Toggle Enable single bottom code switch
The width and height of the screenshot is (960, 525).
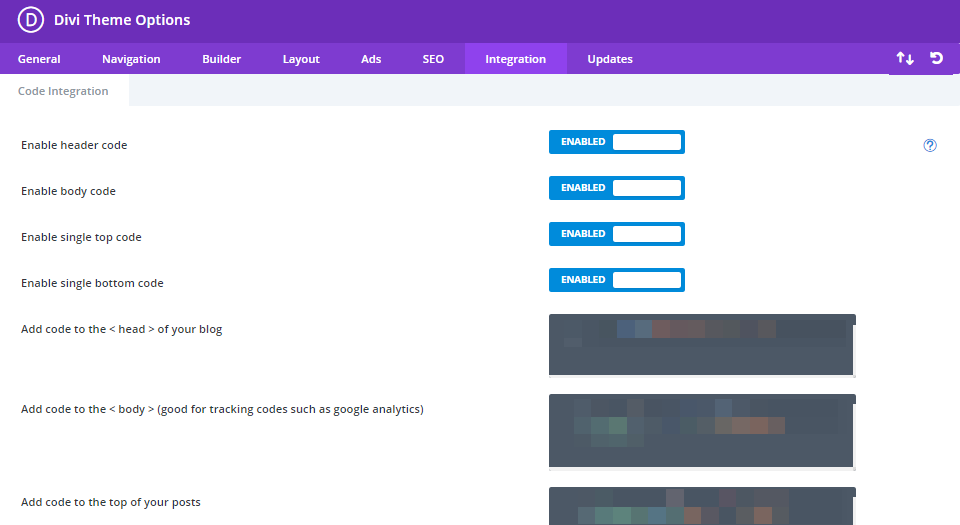click(x=617, y=280)
